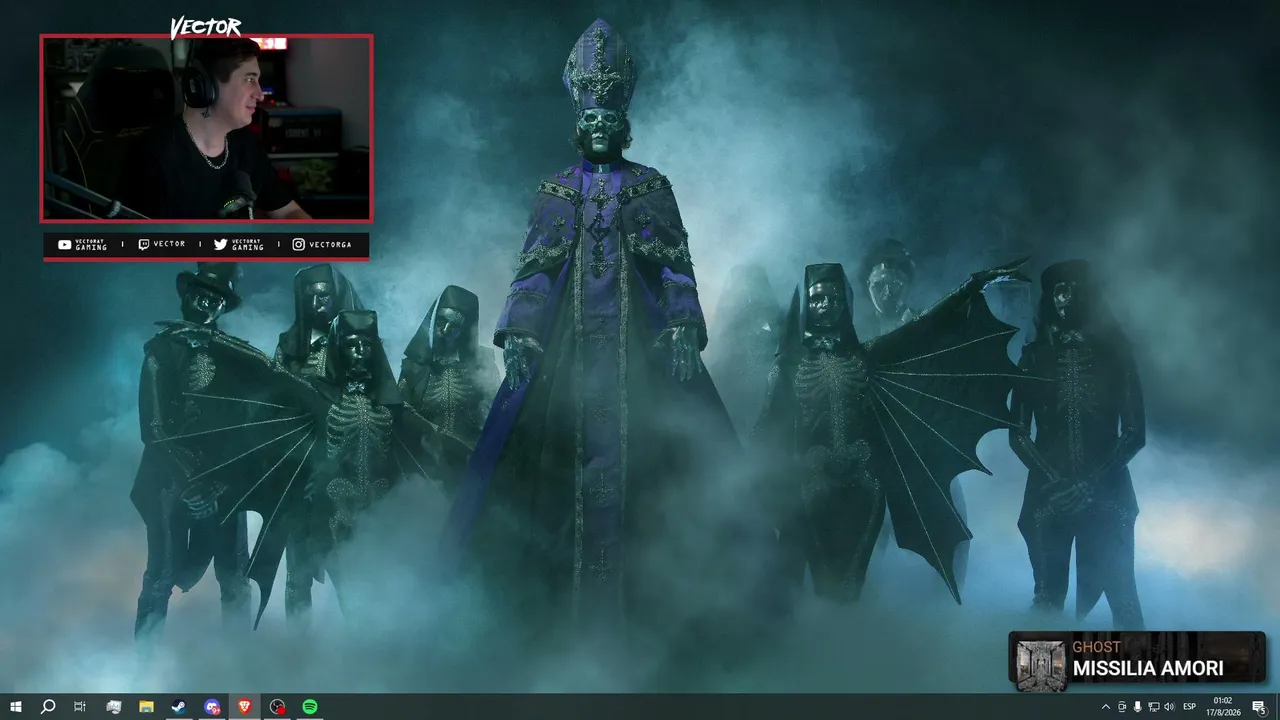Open the Windows Start menu
The width and height of the screenshot is (1280, 720).
pos(16,707)
